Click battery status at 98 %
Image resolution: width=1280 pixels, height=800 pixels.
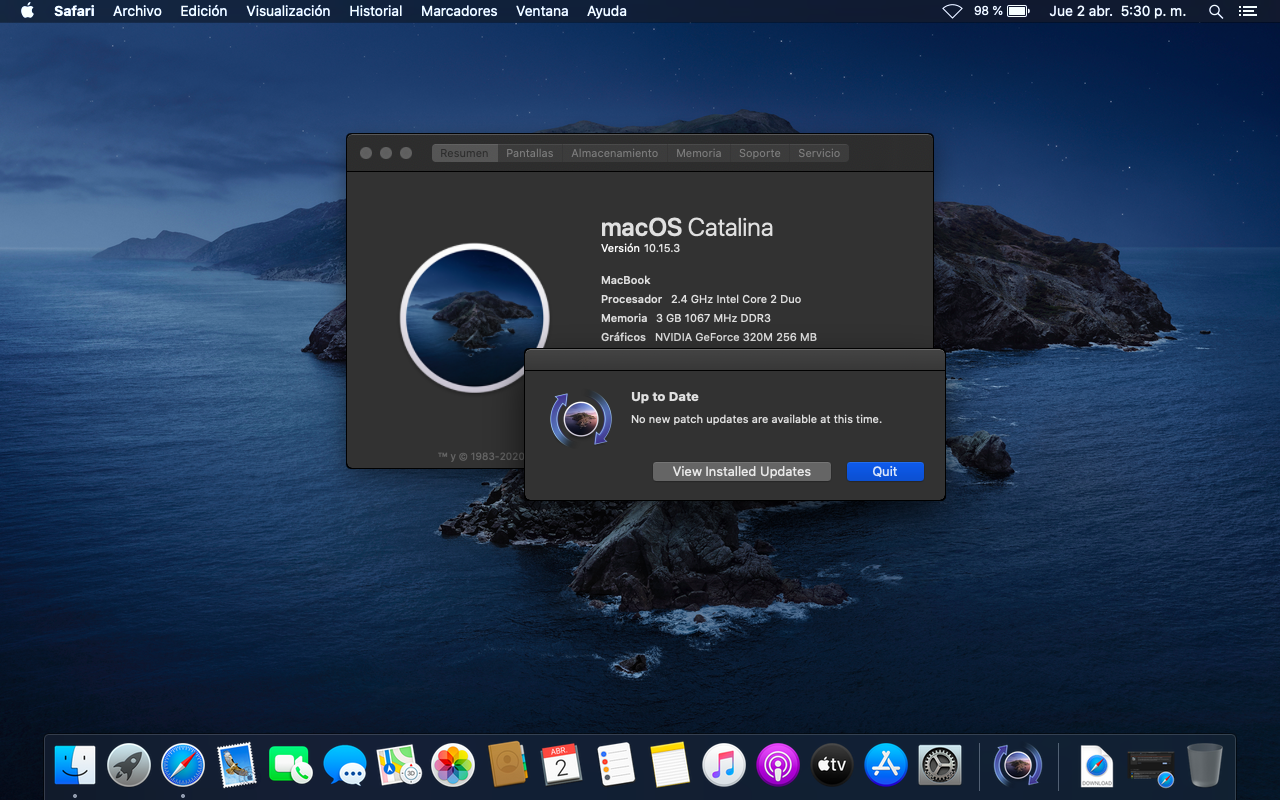coord(1001,11)
